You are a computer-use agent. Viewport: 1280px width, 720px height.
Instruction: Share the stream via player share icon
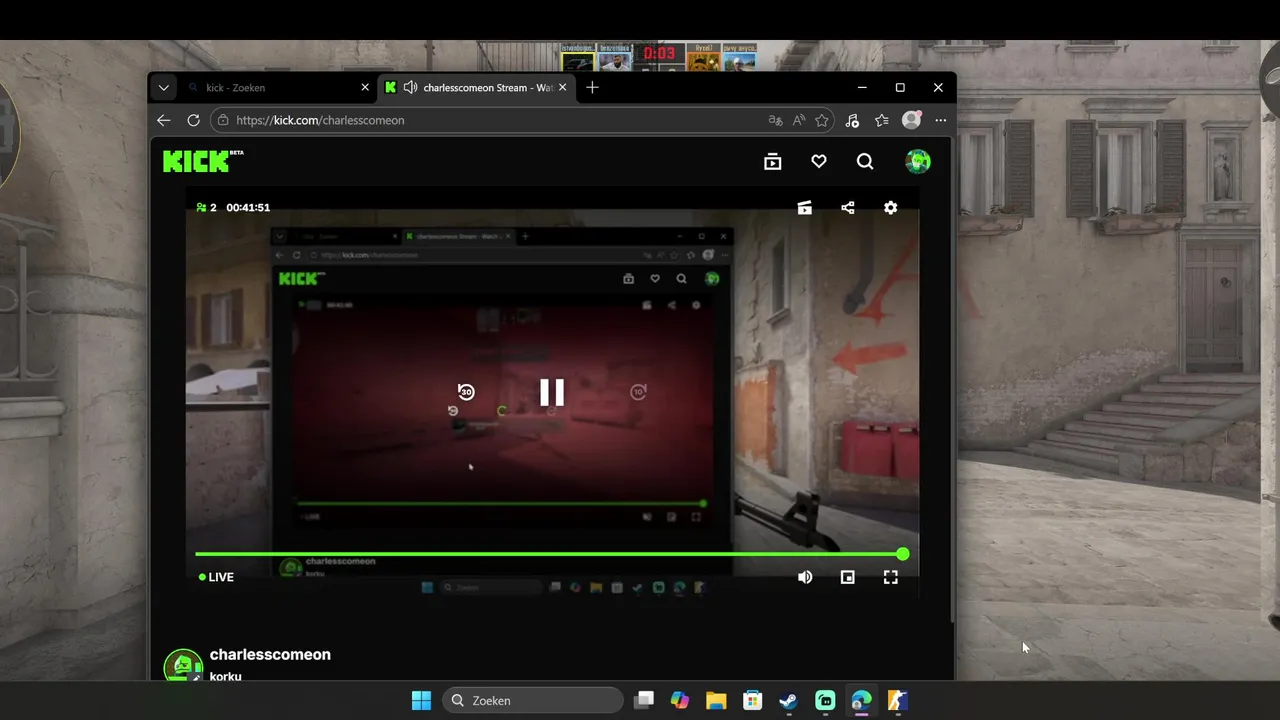[848, 208]
